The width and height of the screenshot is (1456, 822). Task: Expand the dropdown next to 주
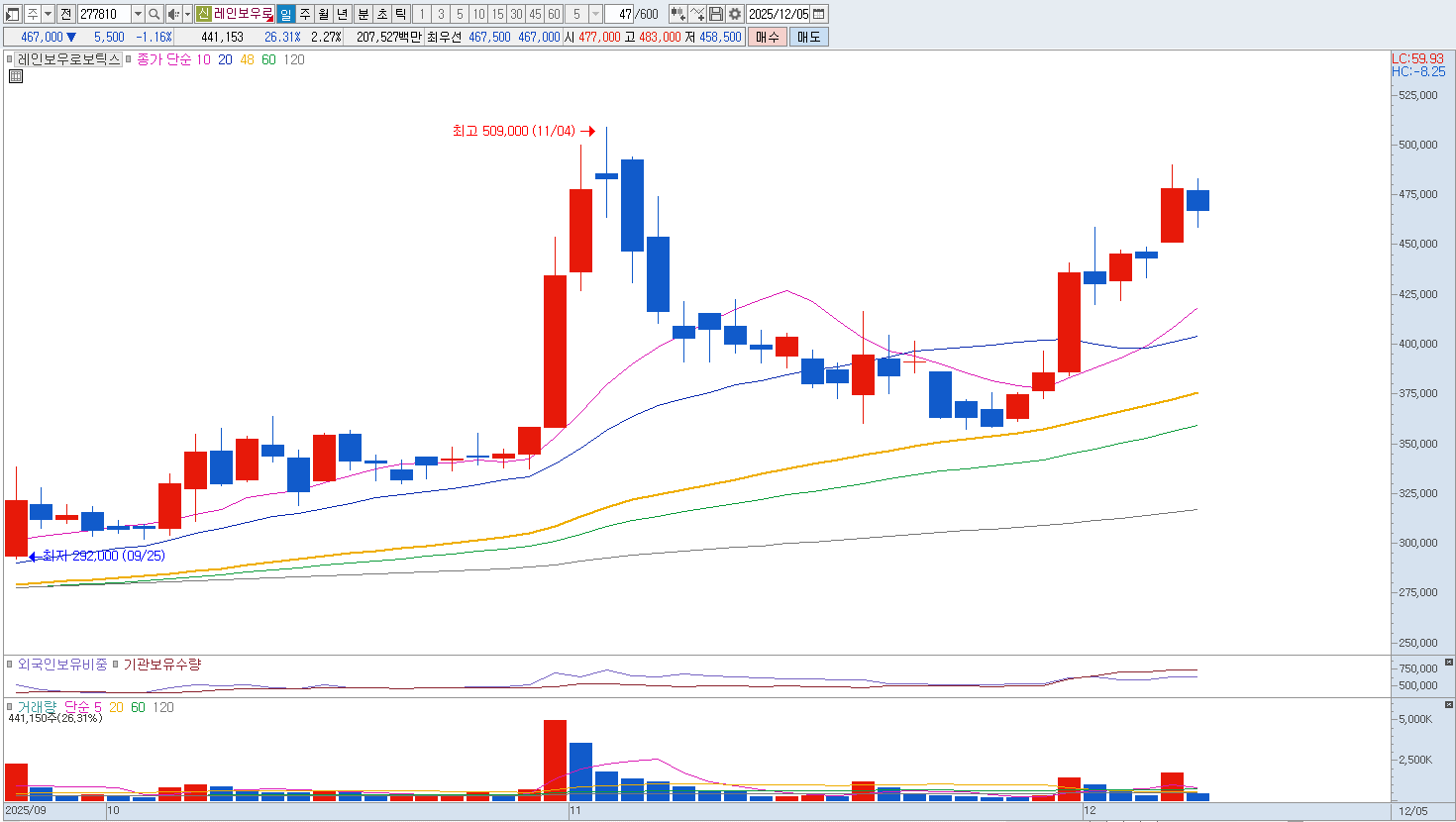pyautogui.click(x=48, y=14)
